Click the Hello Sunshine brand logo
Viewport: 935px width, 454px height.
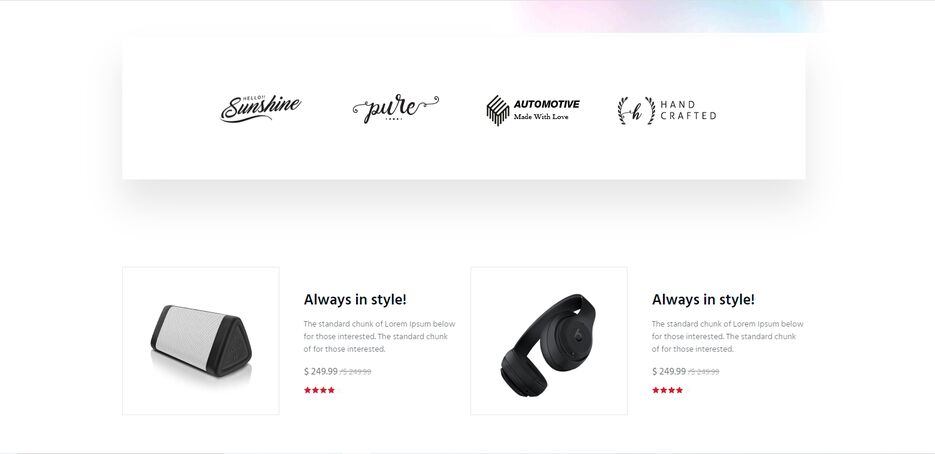(x=261, y=109)
